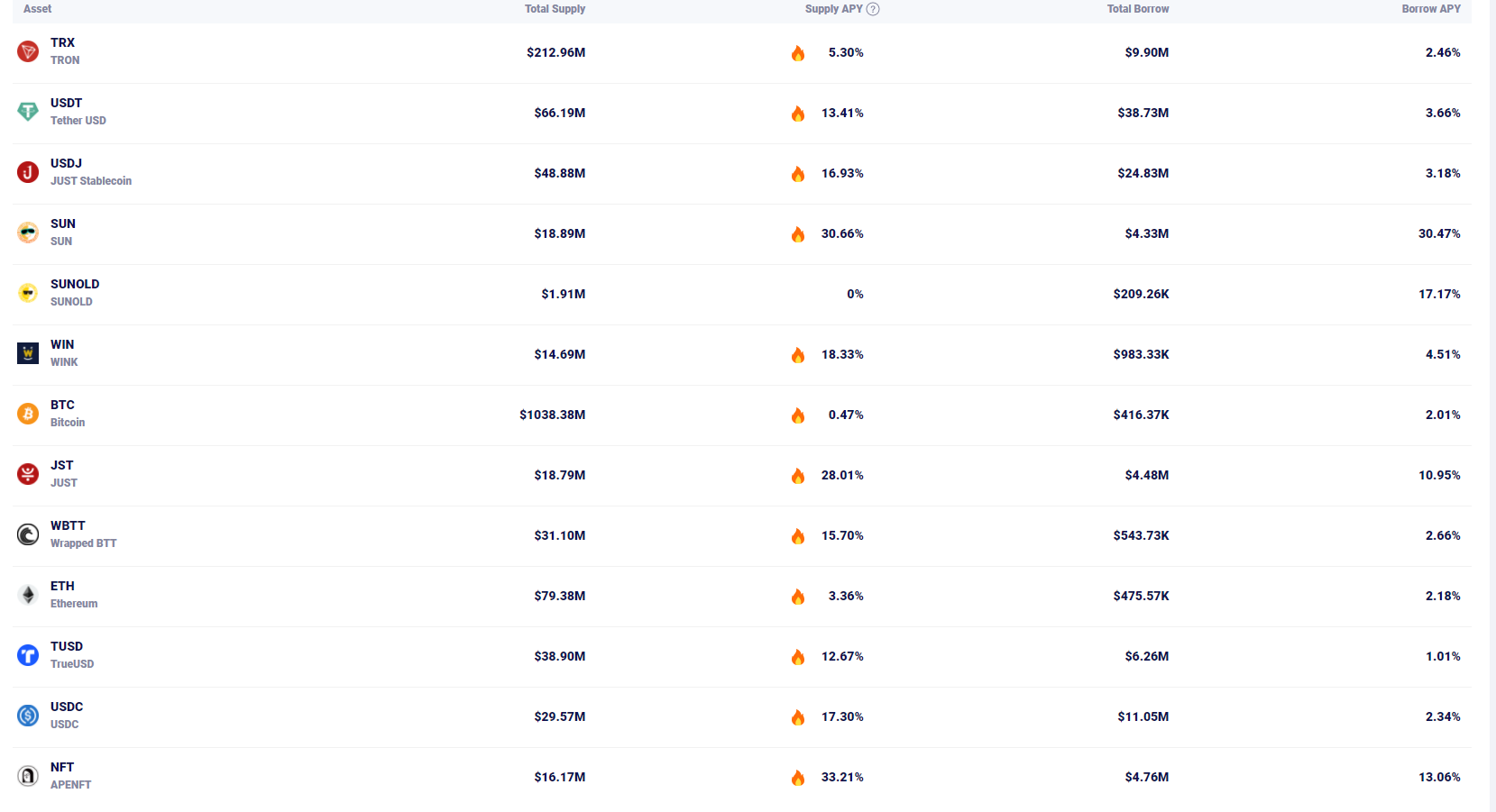
Task: Select the $11.05M USDC total borrow
Action: [x=1143, y=716]
